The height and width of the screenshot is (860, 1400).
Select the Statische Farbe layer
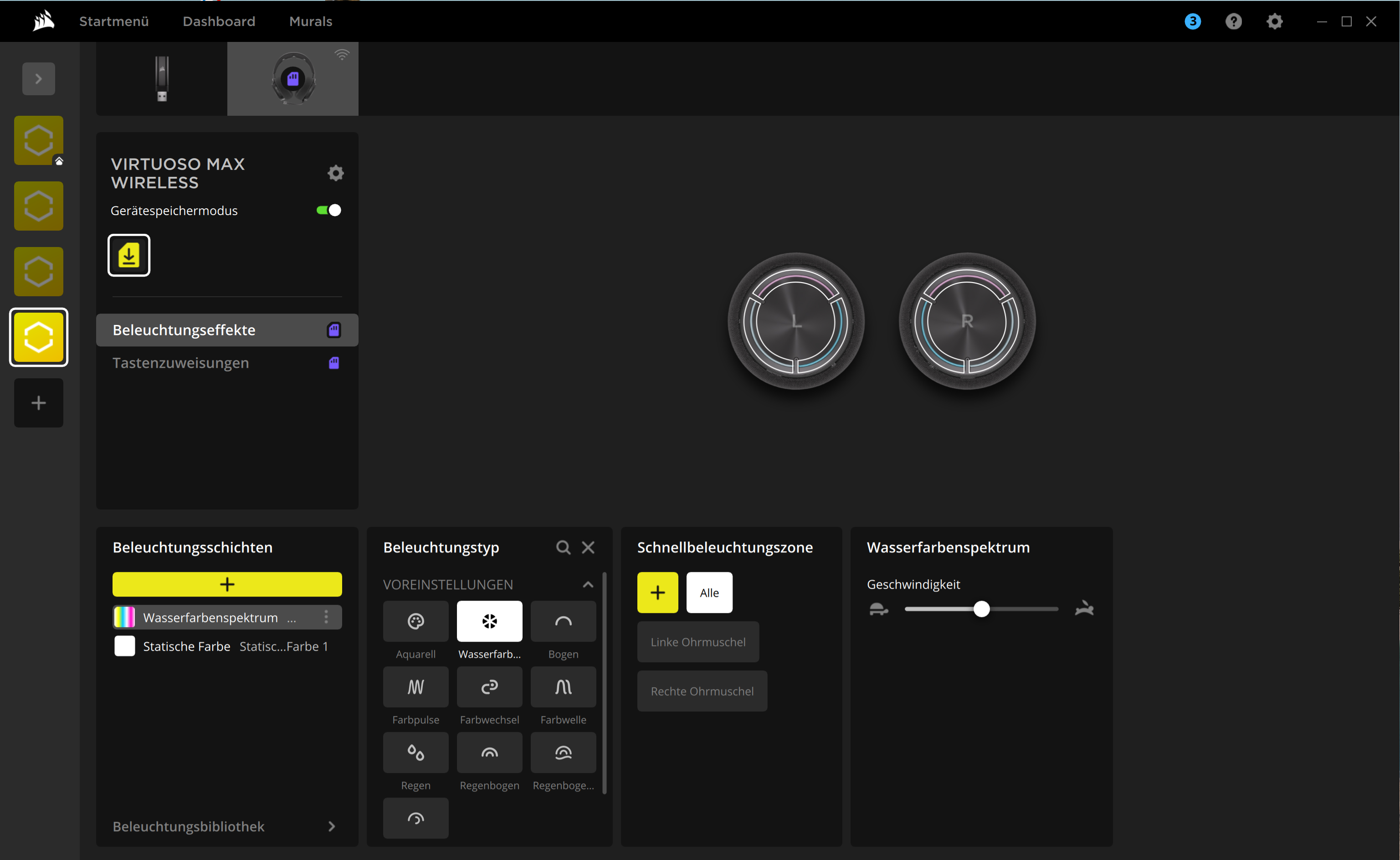pos(227,646)
